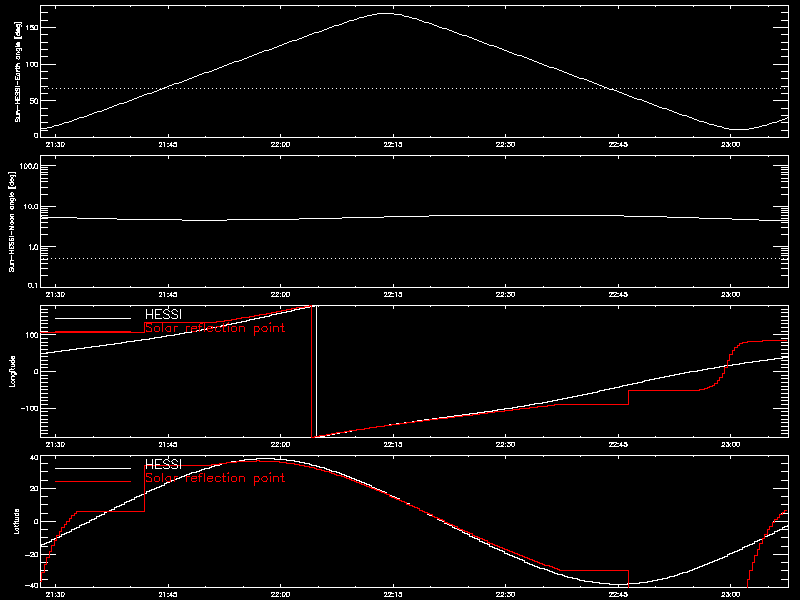
Task: Click the 150 tick on Sun-HESSI-Earth axis
Action: coord(32,28)
